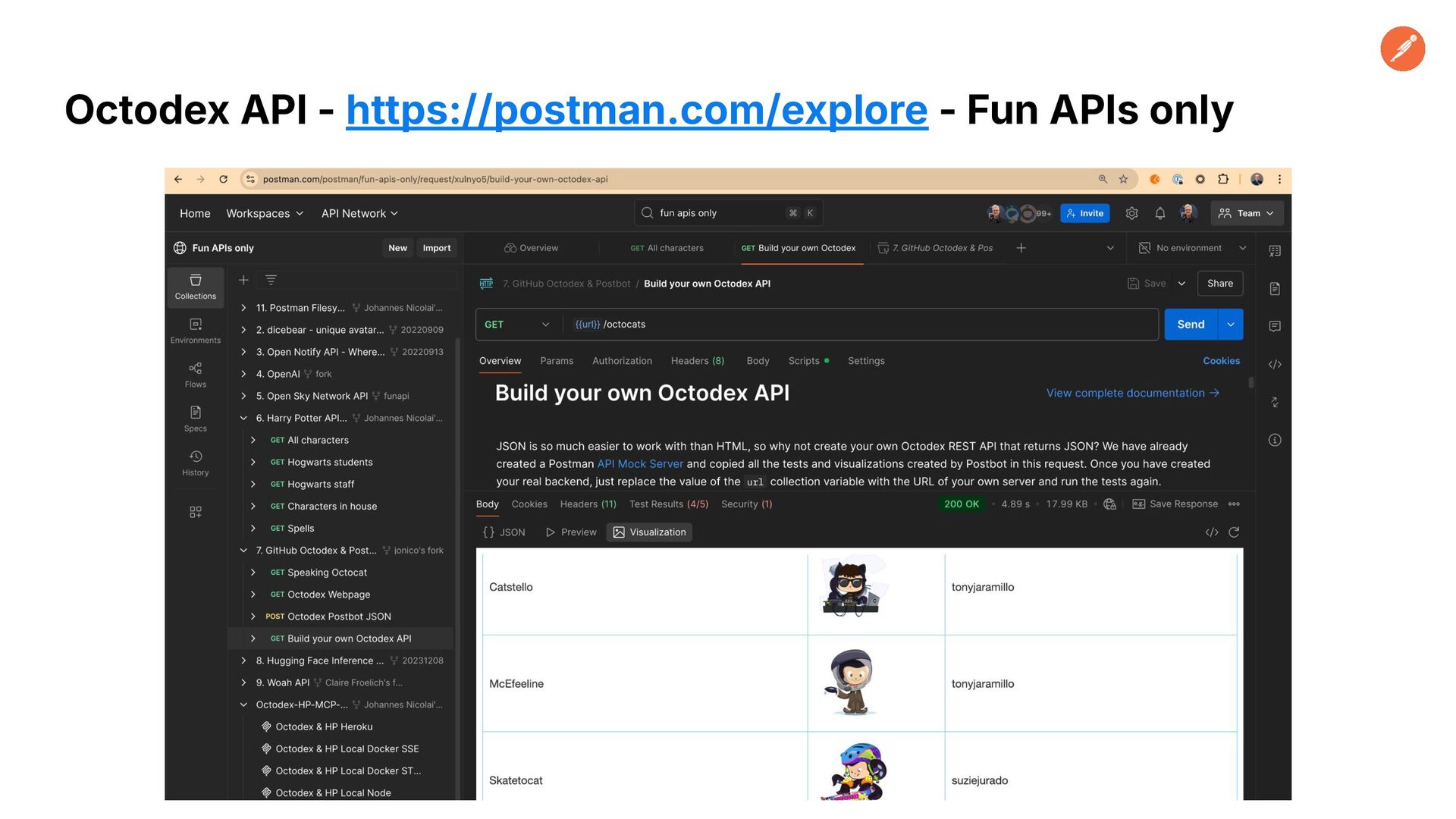Viewport: 1456px width, 819px height.
Task: Collapse the 6. Harry Potter API collection
Action: click(243, 419)
